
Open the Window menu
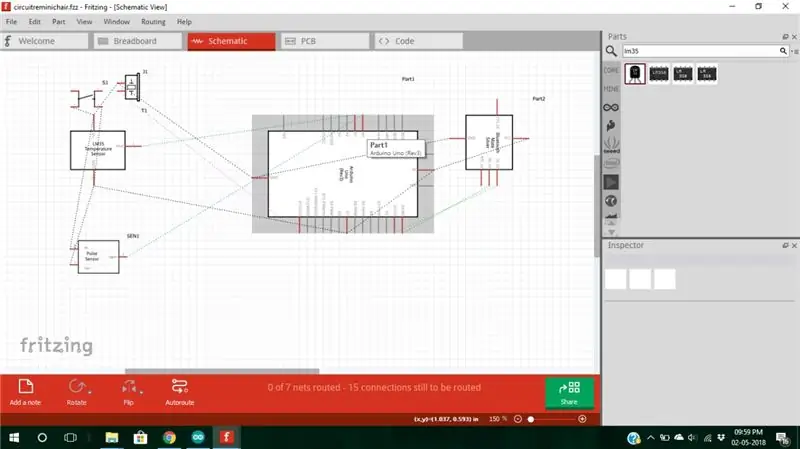pos(116,22)
